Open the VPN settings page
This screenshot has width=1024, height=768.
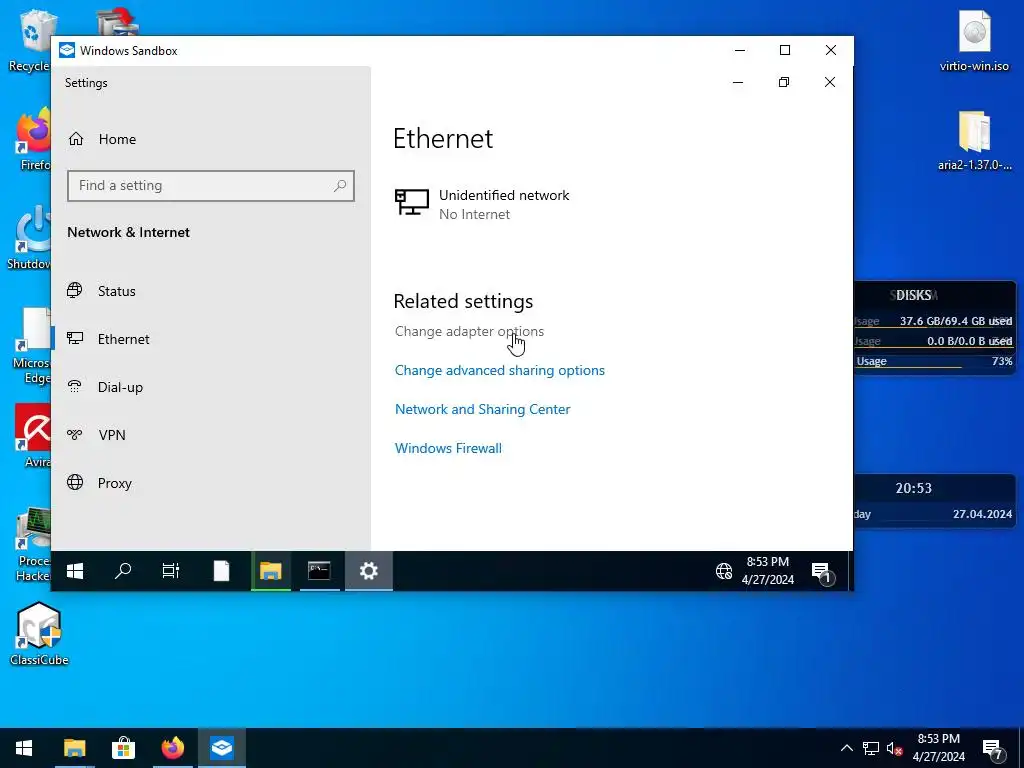(x=97, y=435)
